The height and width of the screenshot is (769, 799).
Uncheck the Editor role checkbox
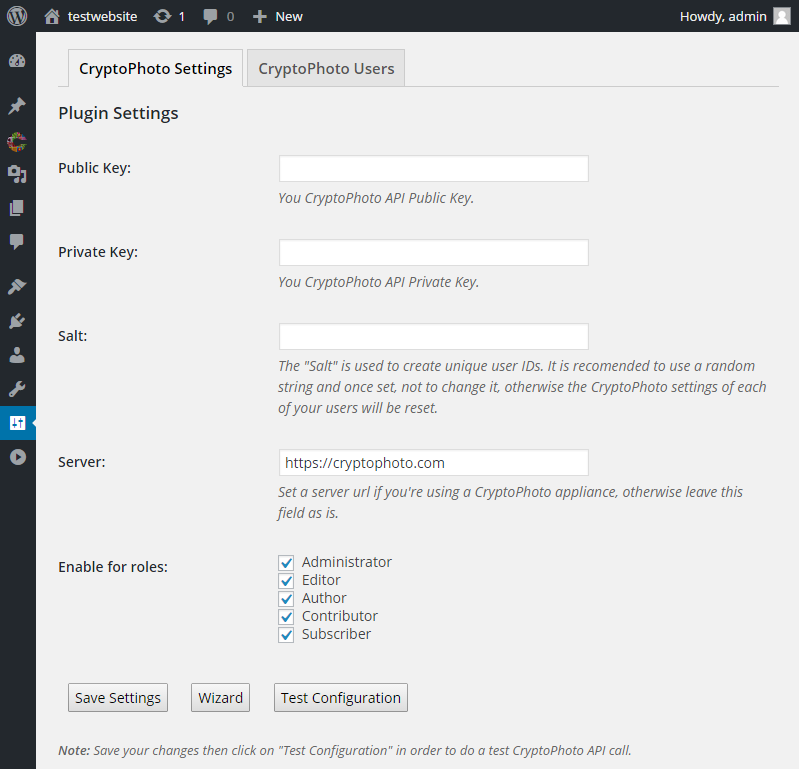[x=286, y=580]
